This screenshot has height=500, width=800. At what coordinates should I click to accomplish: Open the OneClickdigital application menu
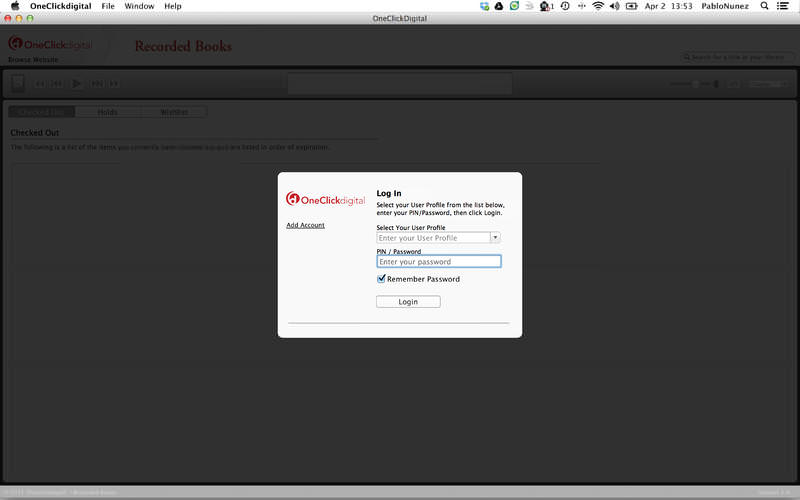pyautogui.click(x=61, y=6)
